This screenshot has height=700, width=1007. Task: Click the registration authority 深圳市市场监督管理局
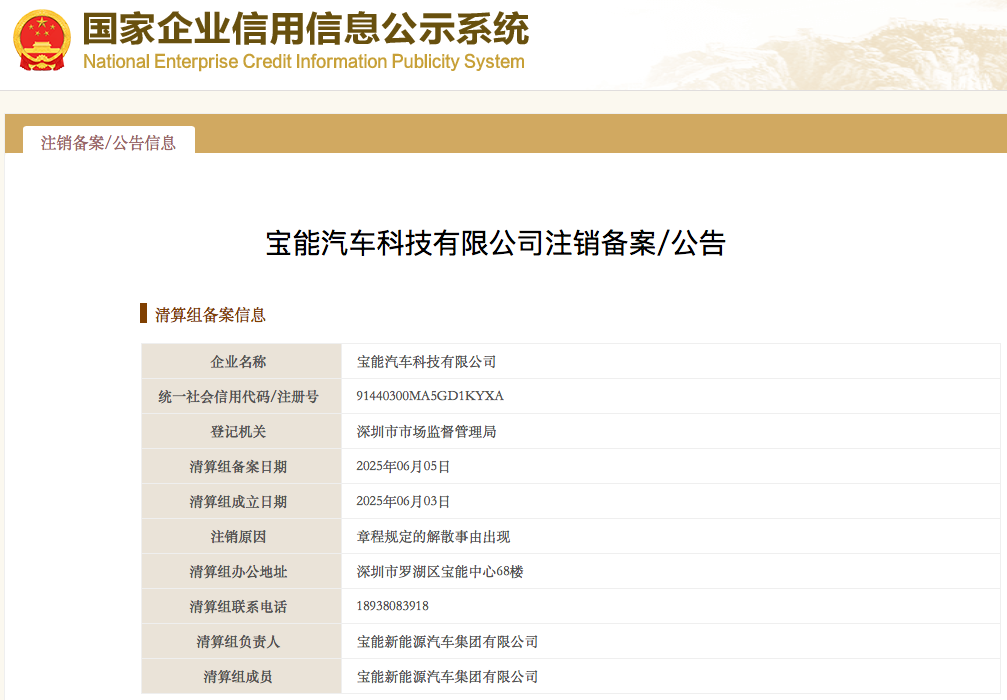point(426,432)
